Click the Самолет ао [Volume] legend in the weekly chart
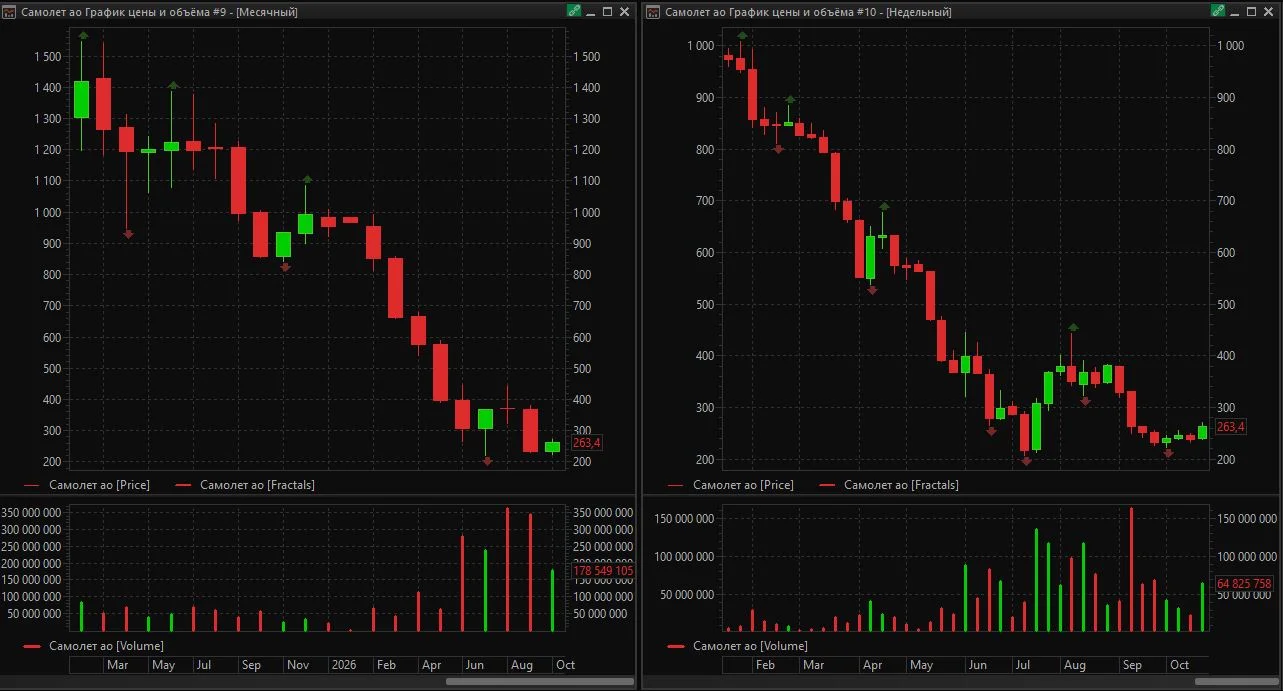The height and width of the screenshot is (691, 1283). tap(737, 646)
